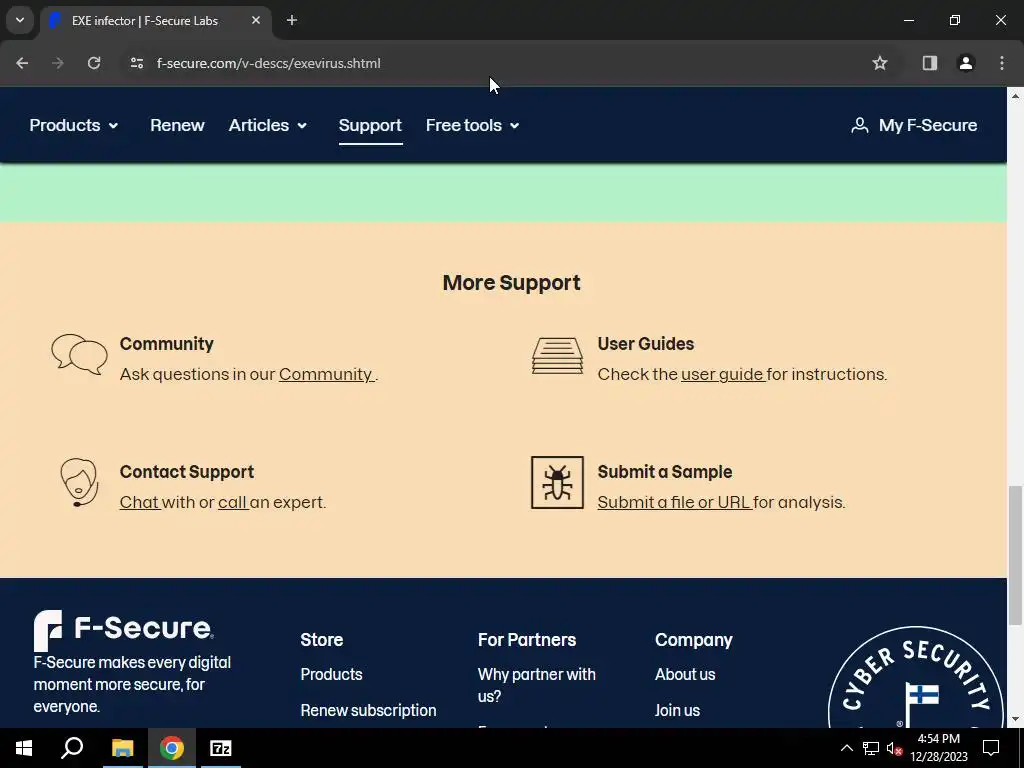This screenshot has height=768, width=1024.
Task: Click the network icon in system tray
Action: click(x=871, y=748)
